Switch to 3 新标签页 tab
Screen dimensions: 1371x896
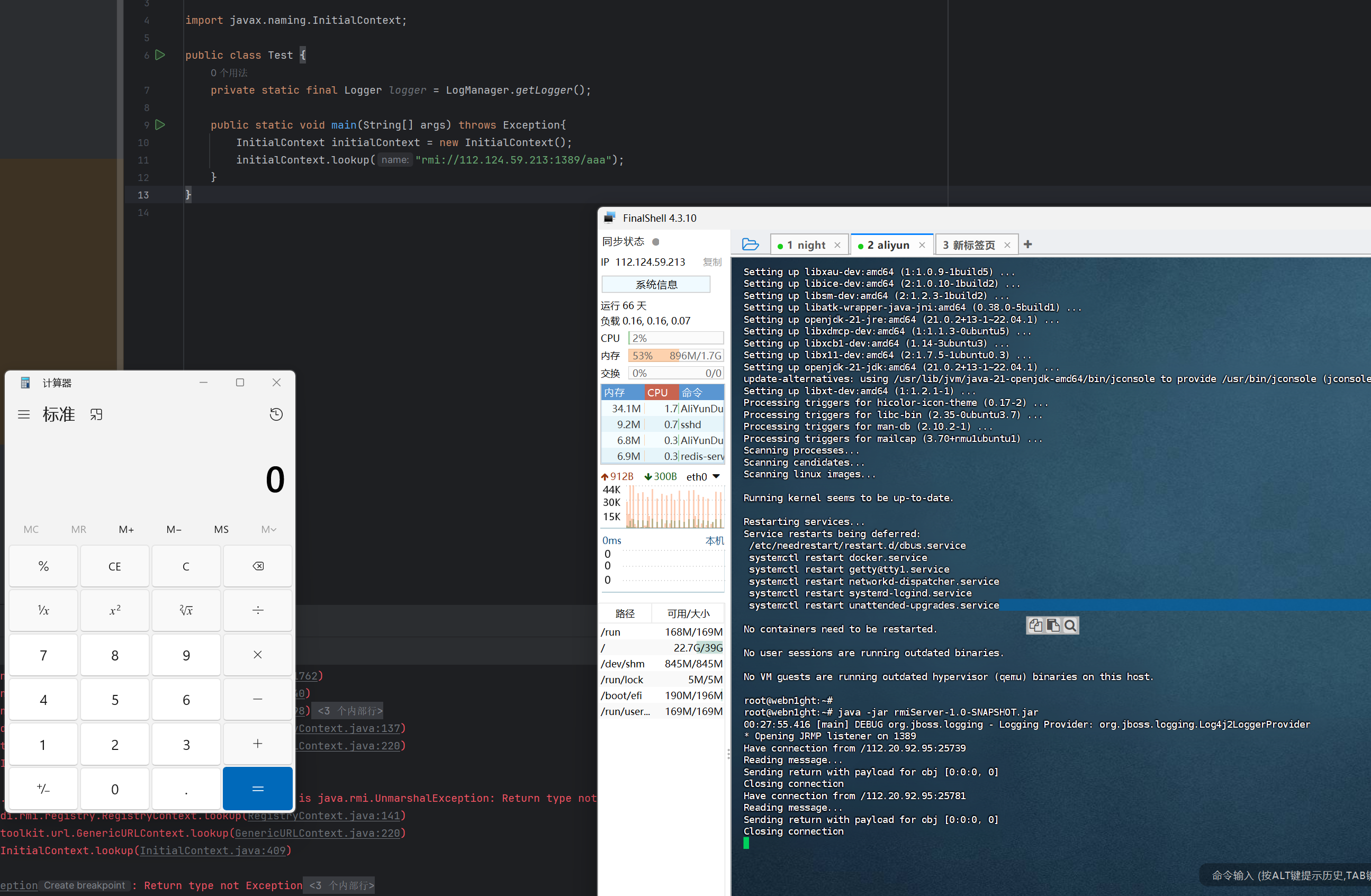969,246
